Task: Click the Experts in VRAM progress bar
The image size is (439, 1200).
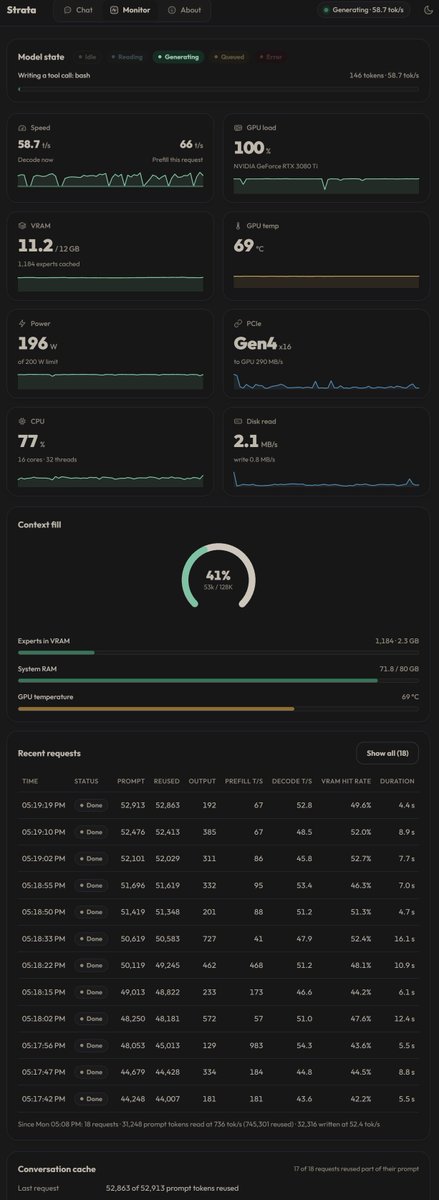Action: [219, 652]
